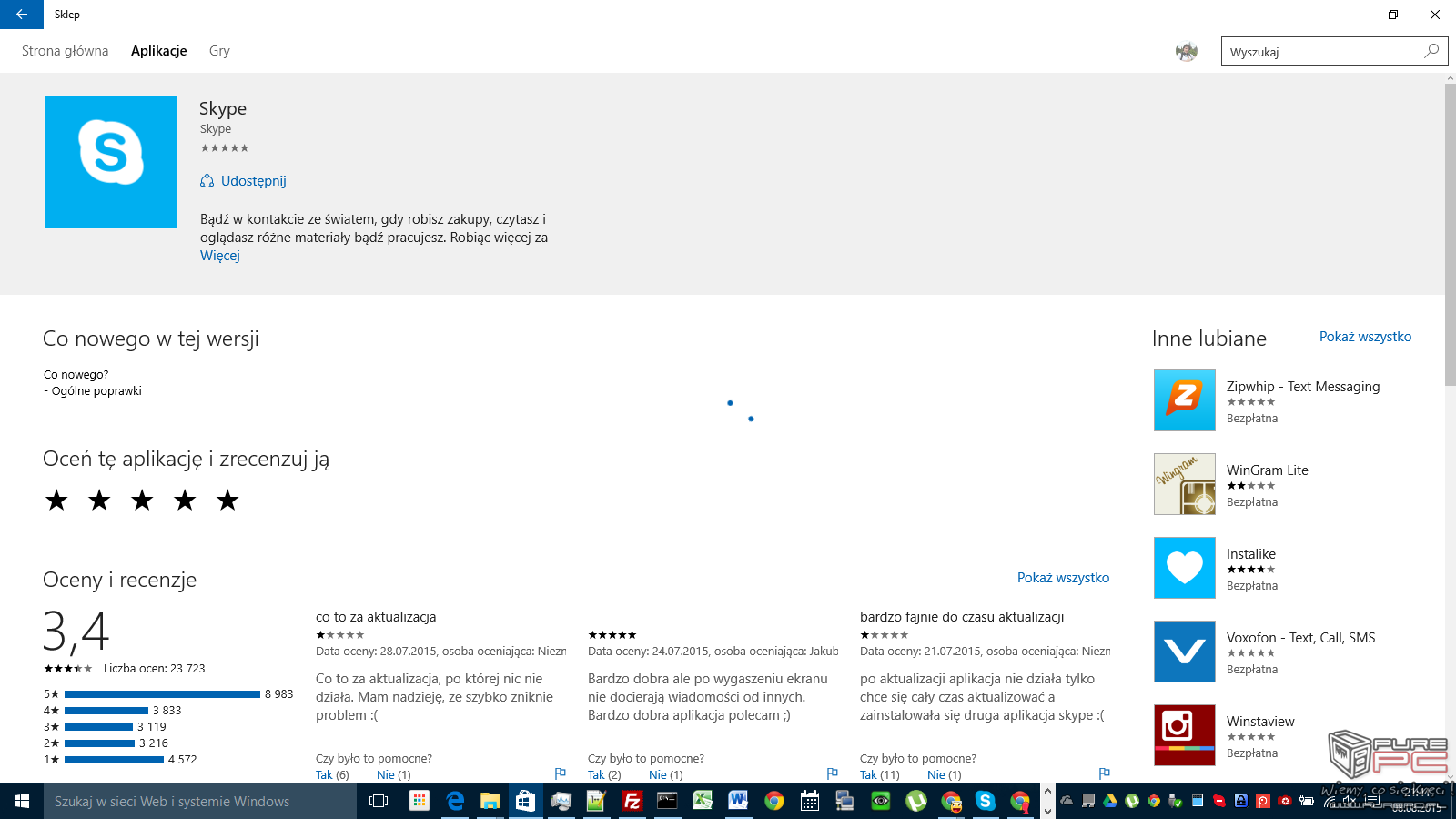Open the Winstaview title

pos(1260,722)
